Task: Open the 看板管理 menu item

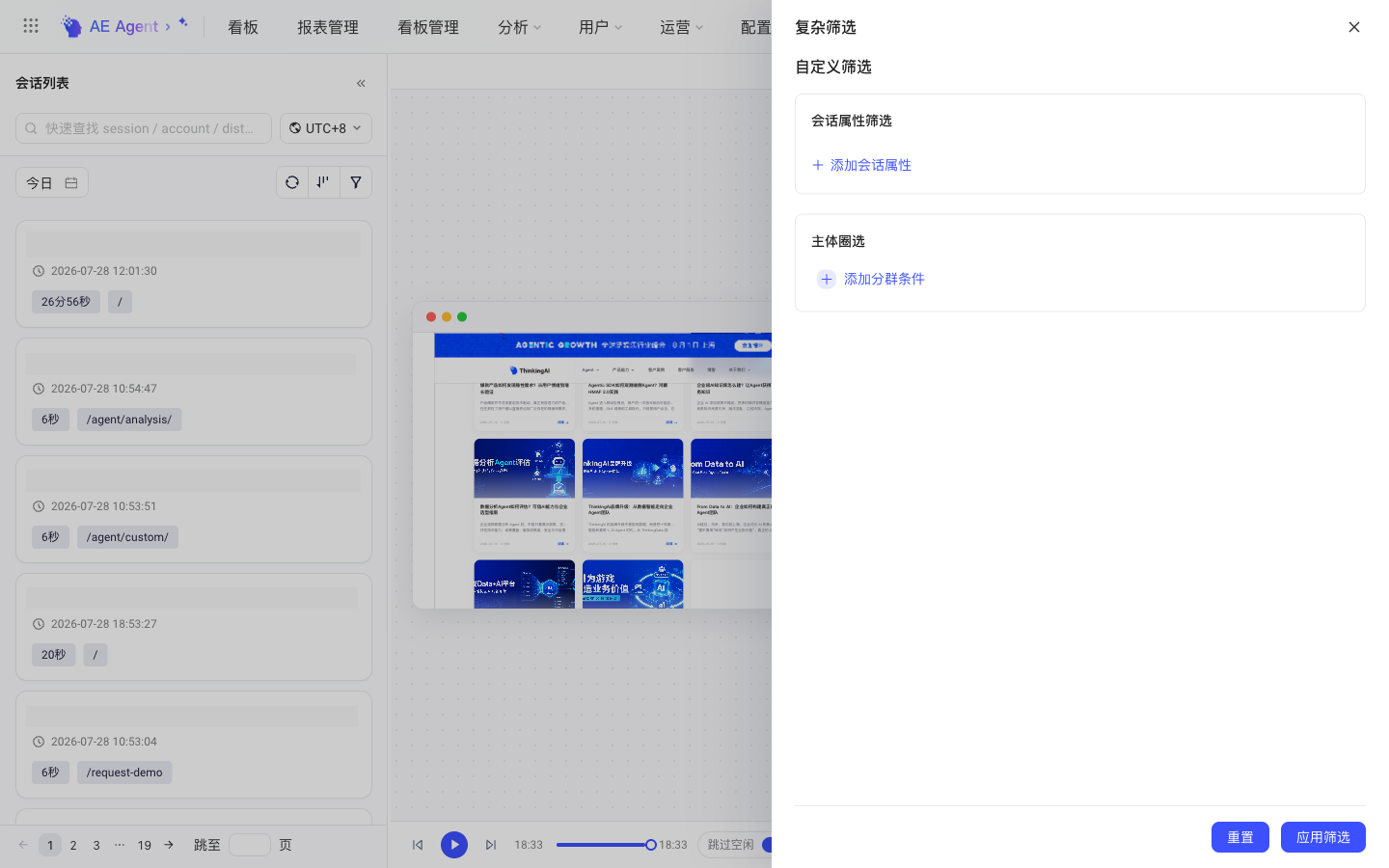Action: [428, 27]
